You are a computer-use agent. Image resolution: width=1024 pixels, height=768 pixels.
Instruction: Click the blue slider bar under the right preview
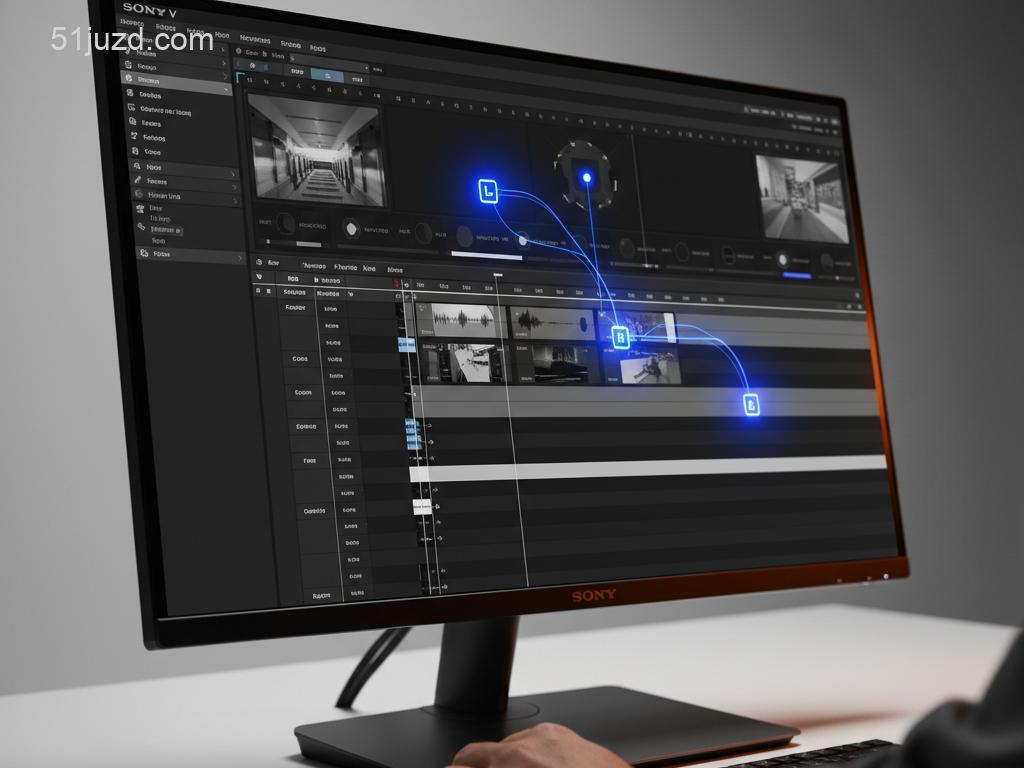(796, 275)
